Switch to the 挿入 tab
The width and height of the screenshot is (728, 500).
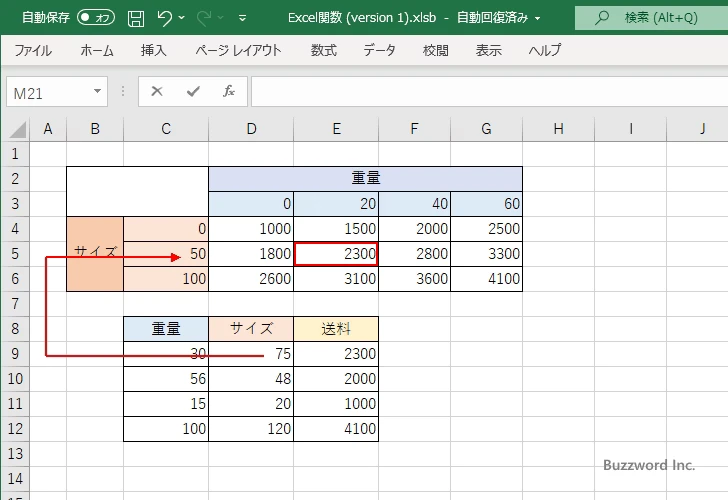154,50
